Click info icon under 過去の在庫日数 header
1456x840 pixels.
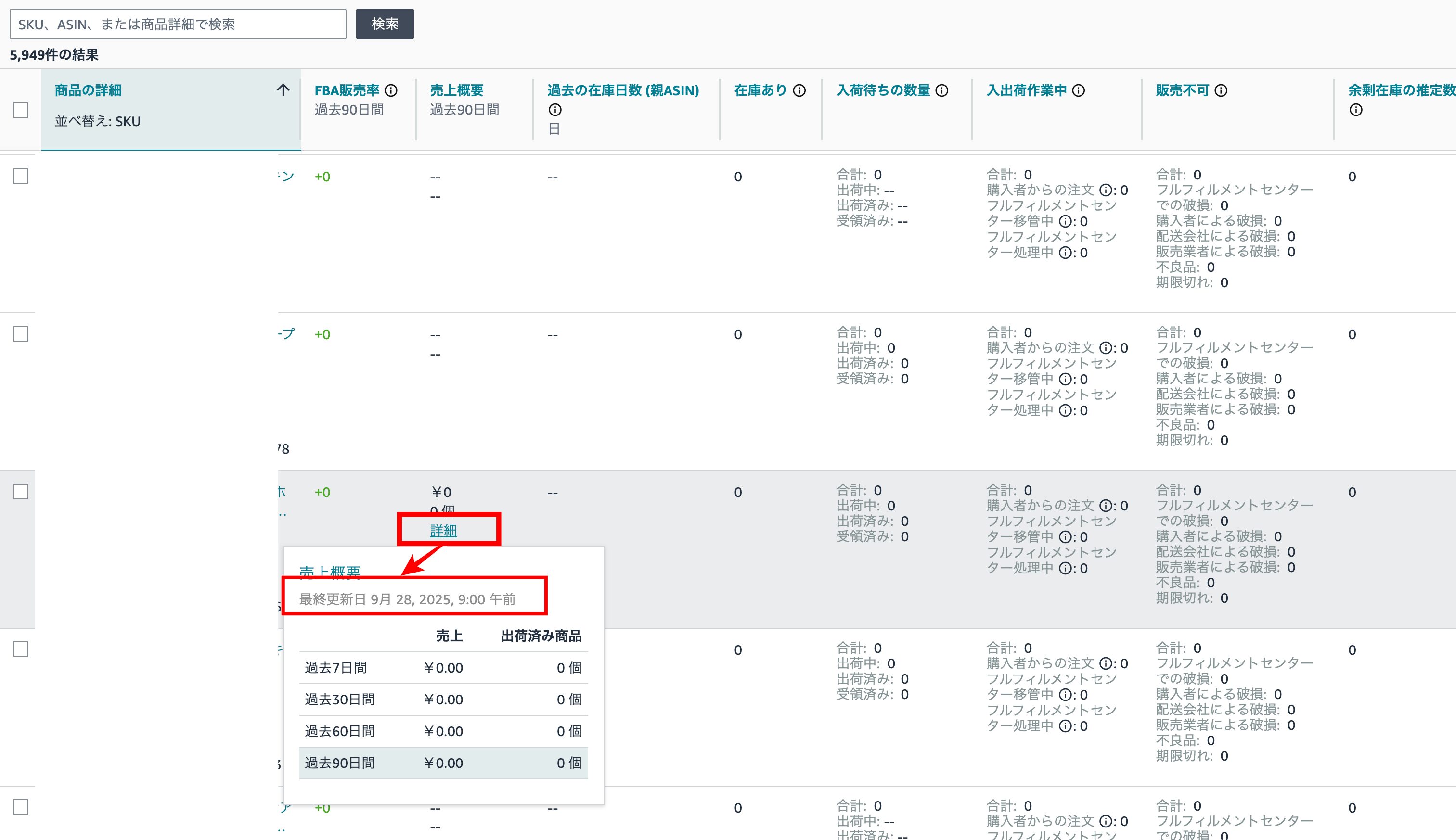coord(554,110)
